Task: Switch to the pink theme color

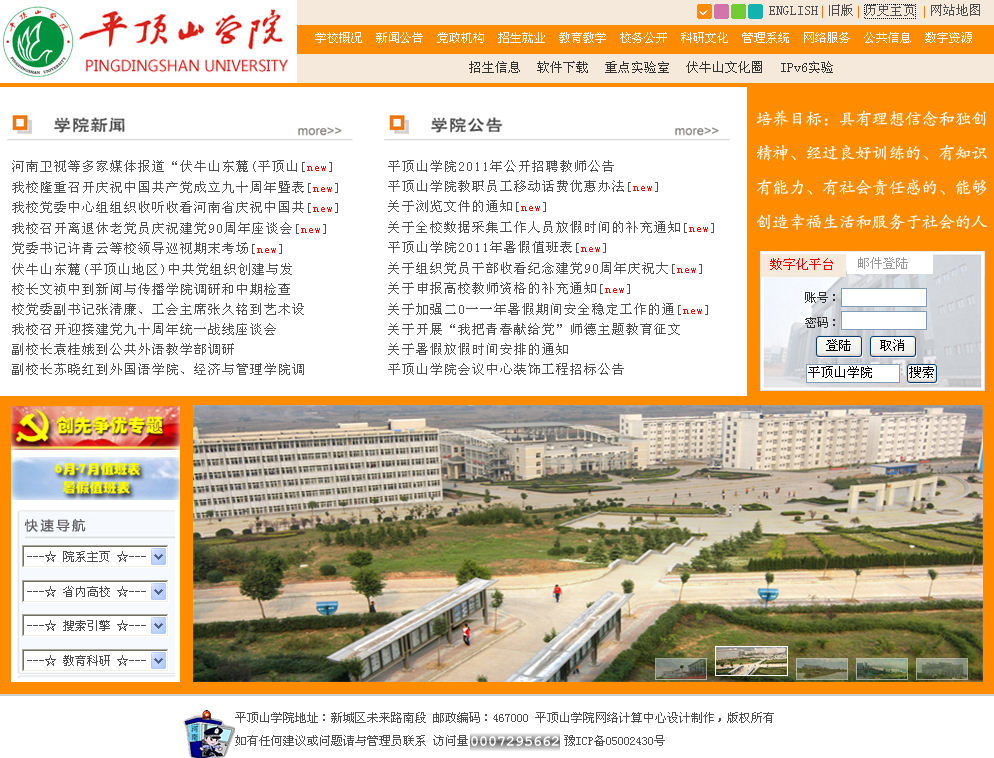Action: coord(721,12)
